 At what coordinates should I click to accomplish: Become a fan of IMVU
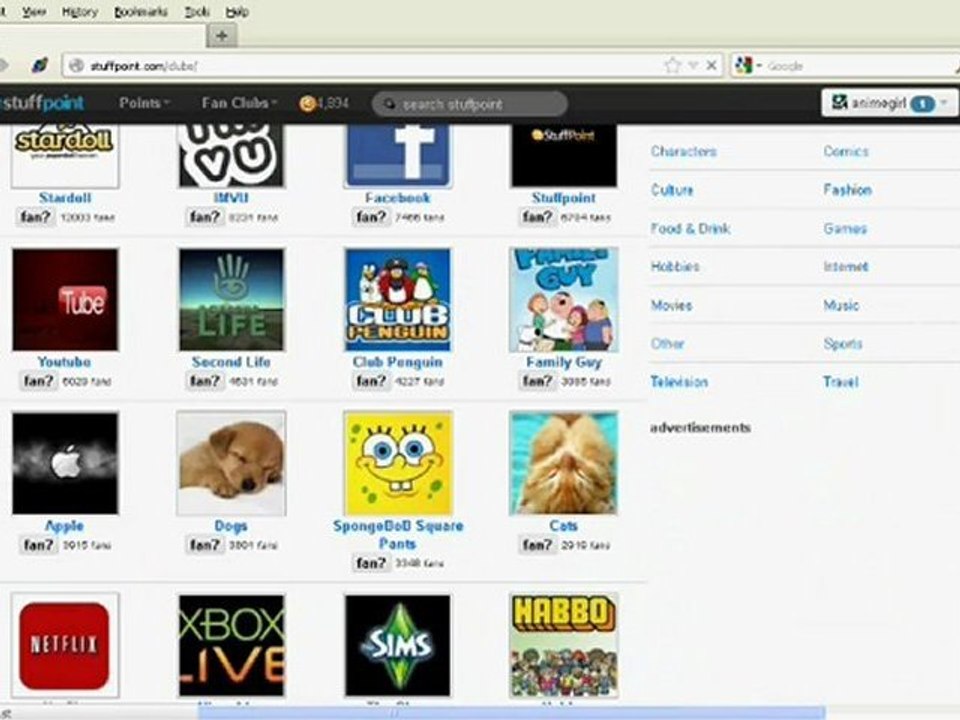[x=205, y=217]
